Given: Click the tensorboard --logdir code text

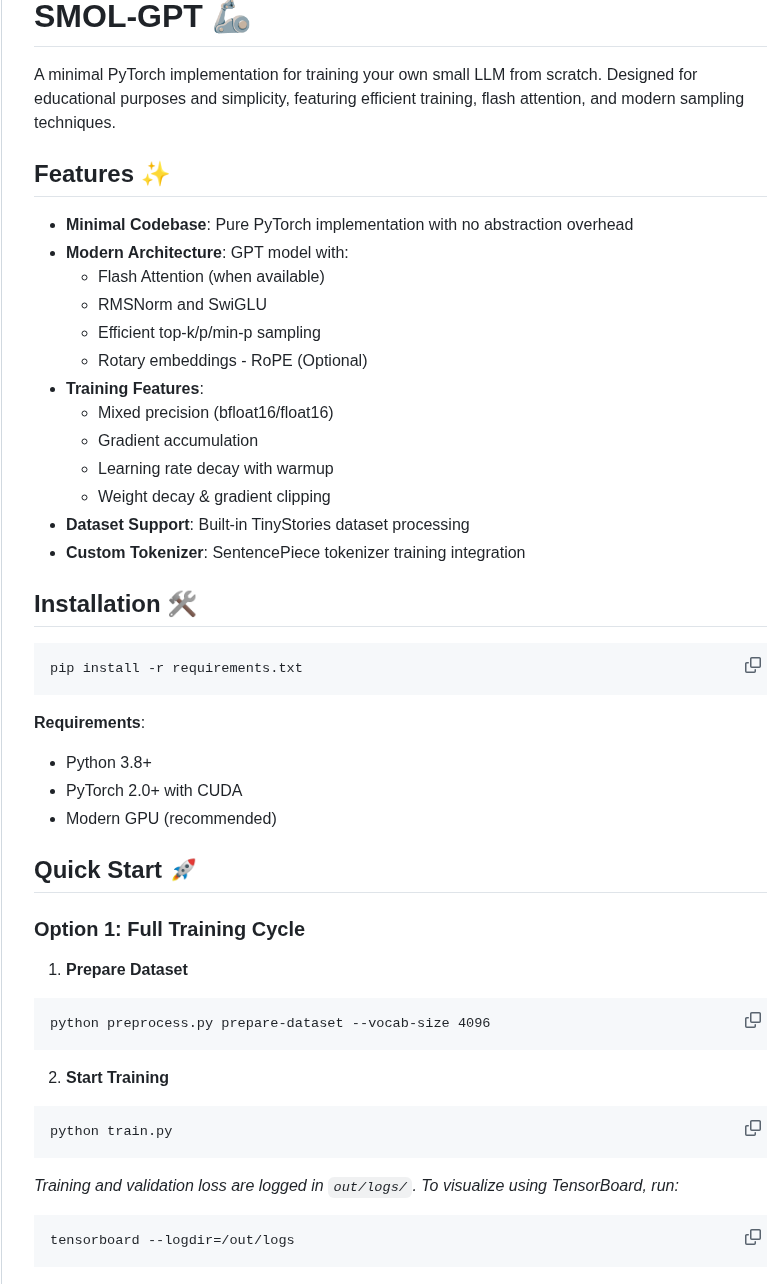Looking at the screenshot, I should click(172, 1240).
